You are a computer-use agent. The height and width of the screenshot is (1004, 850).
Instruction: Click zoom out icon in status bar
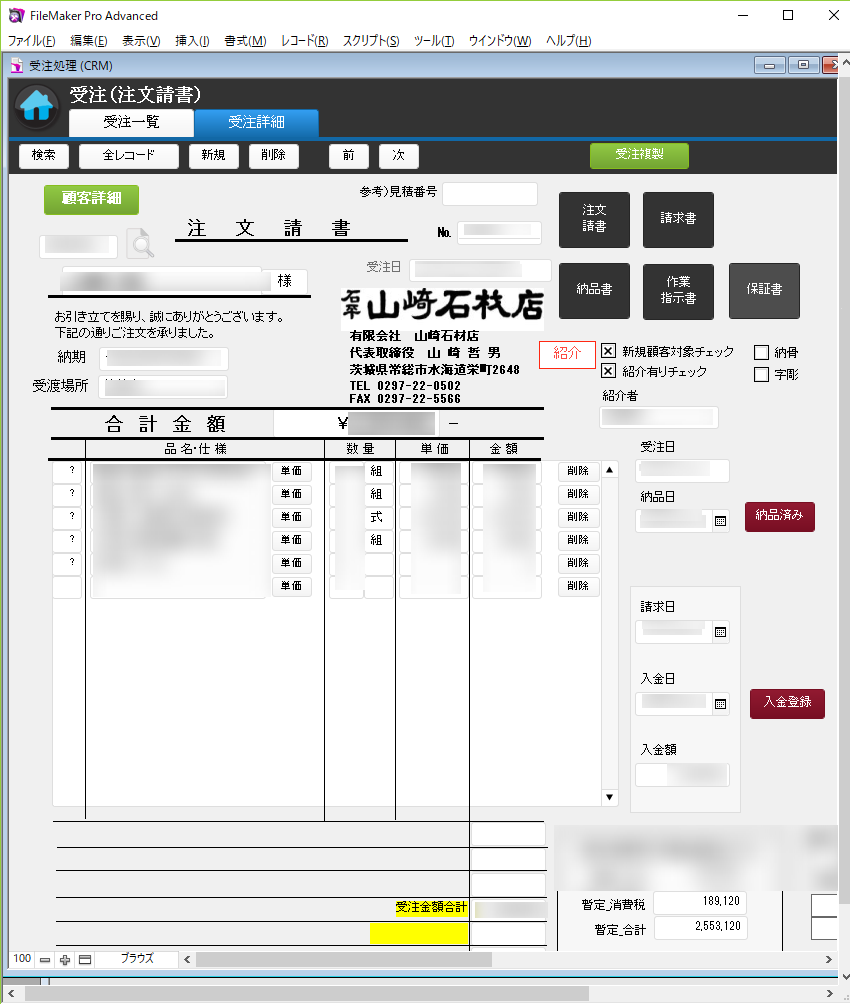(x=45, y=959)
